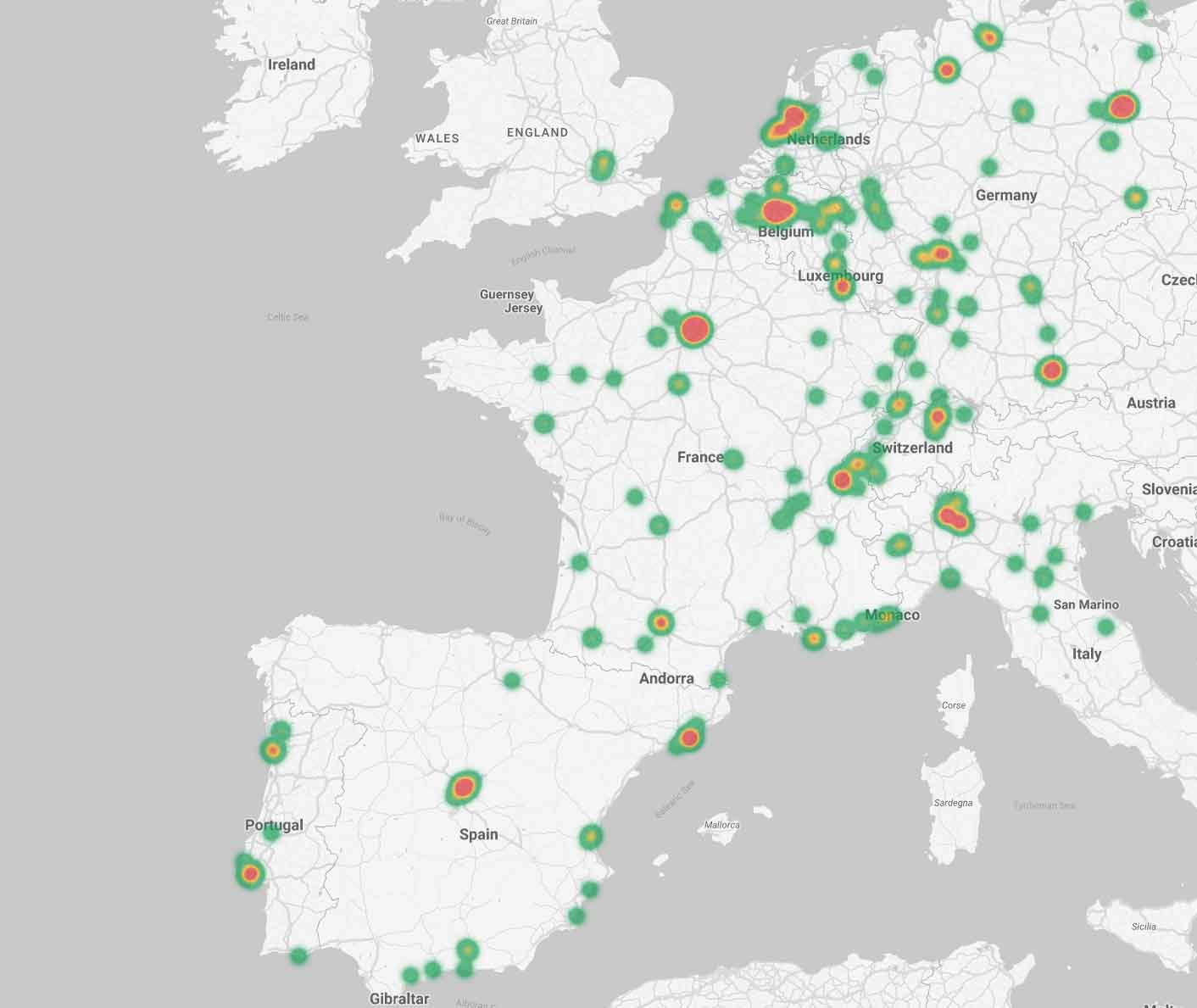
Task: Select the Toulouse heat spot north of Andorra
Action: (660, 622)
